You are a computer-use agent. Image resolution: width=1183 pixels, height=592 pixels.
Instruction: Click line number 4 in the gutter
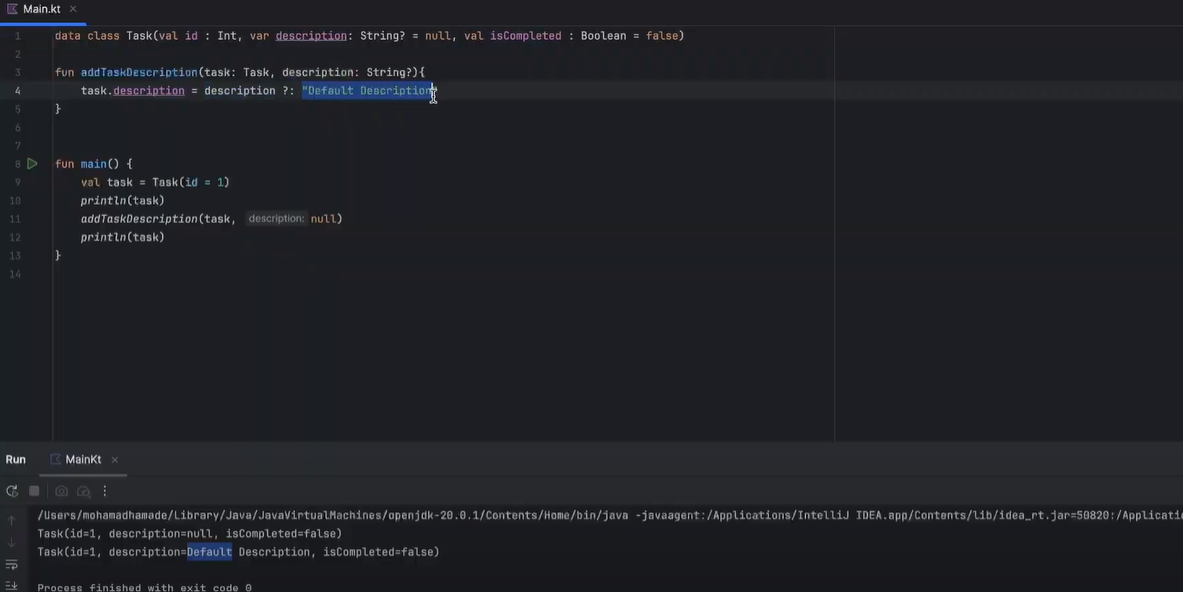pyautogui.click(x=17, y=91)
